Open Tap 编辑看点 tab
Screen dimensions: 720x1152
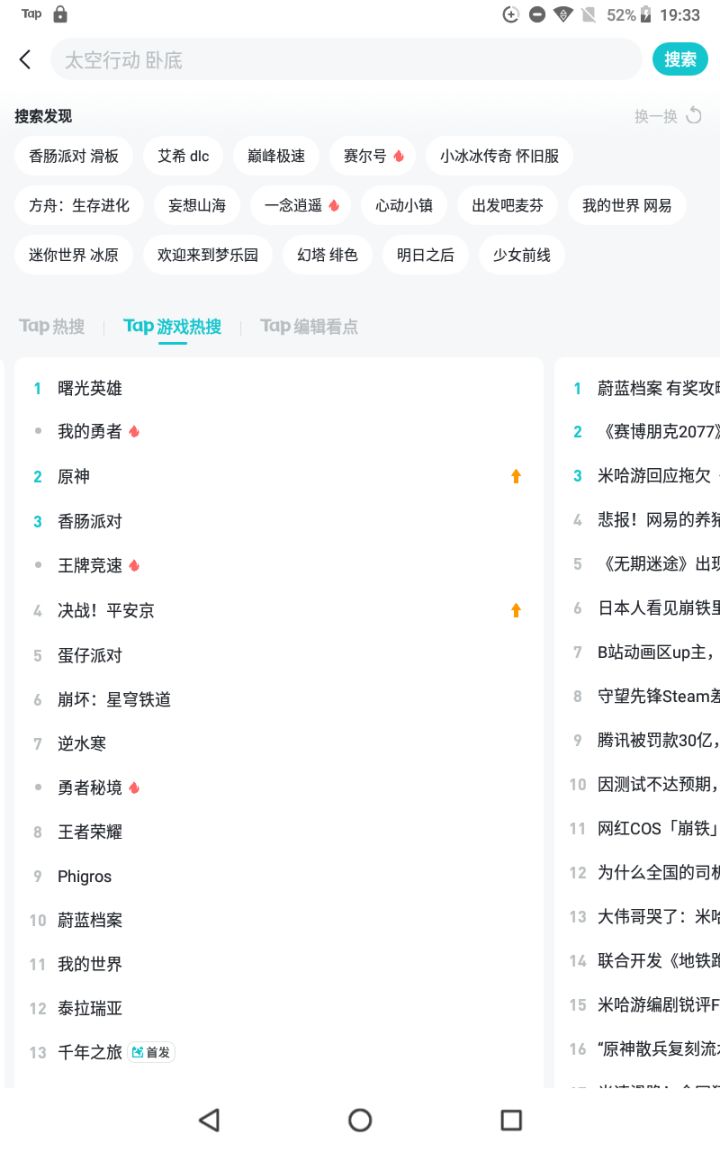click(x=309, y=326)
